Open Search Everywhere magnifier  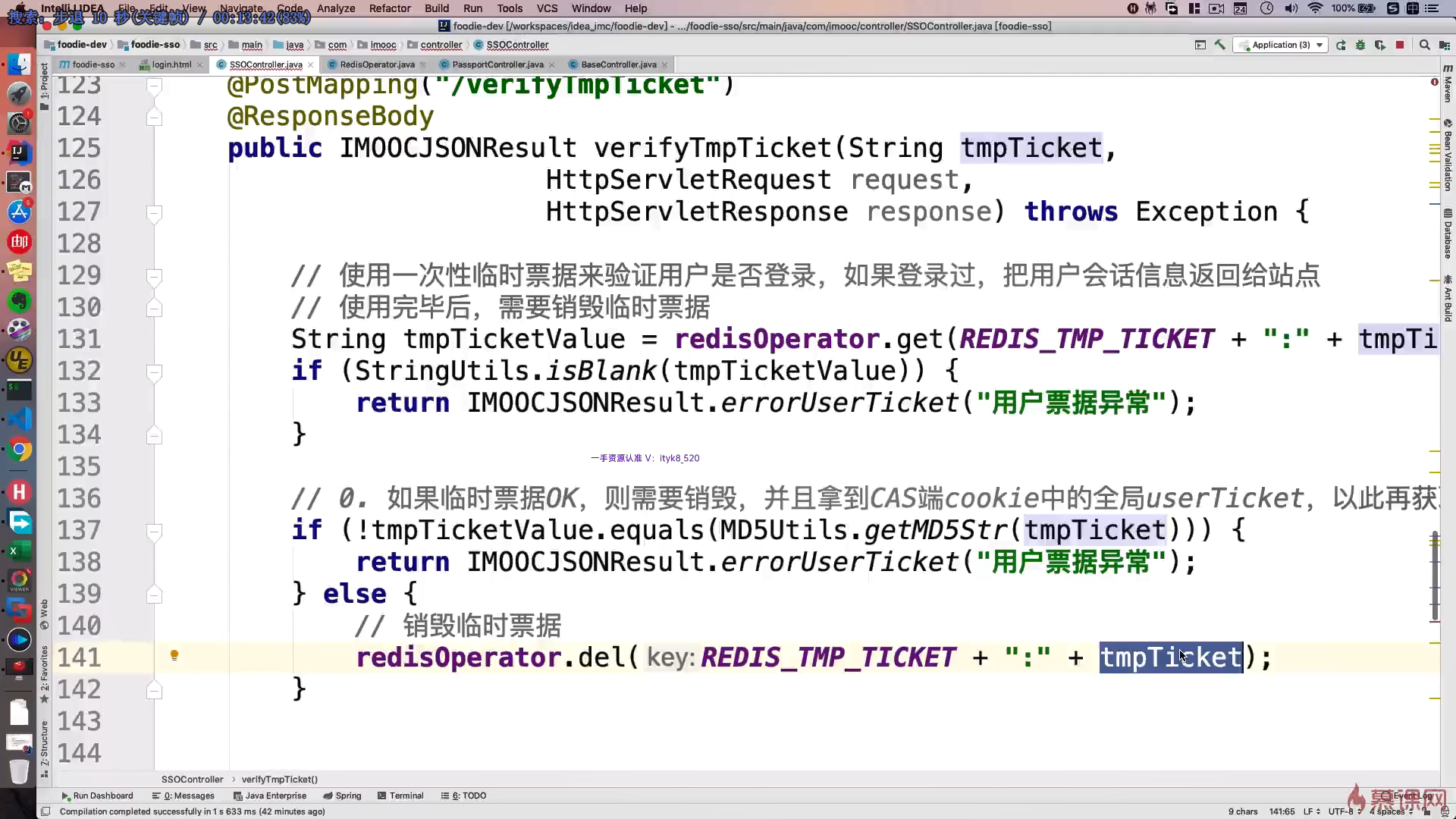click(1424, 45)
